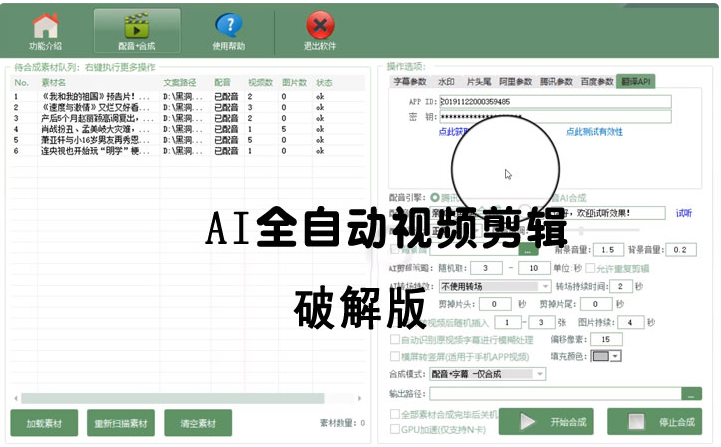
Task: Select the 翻译API tab
Action: tap(636, 81)
